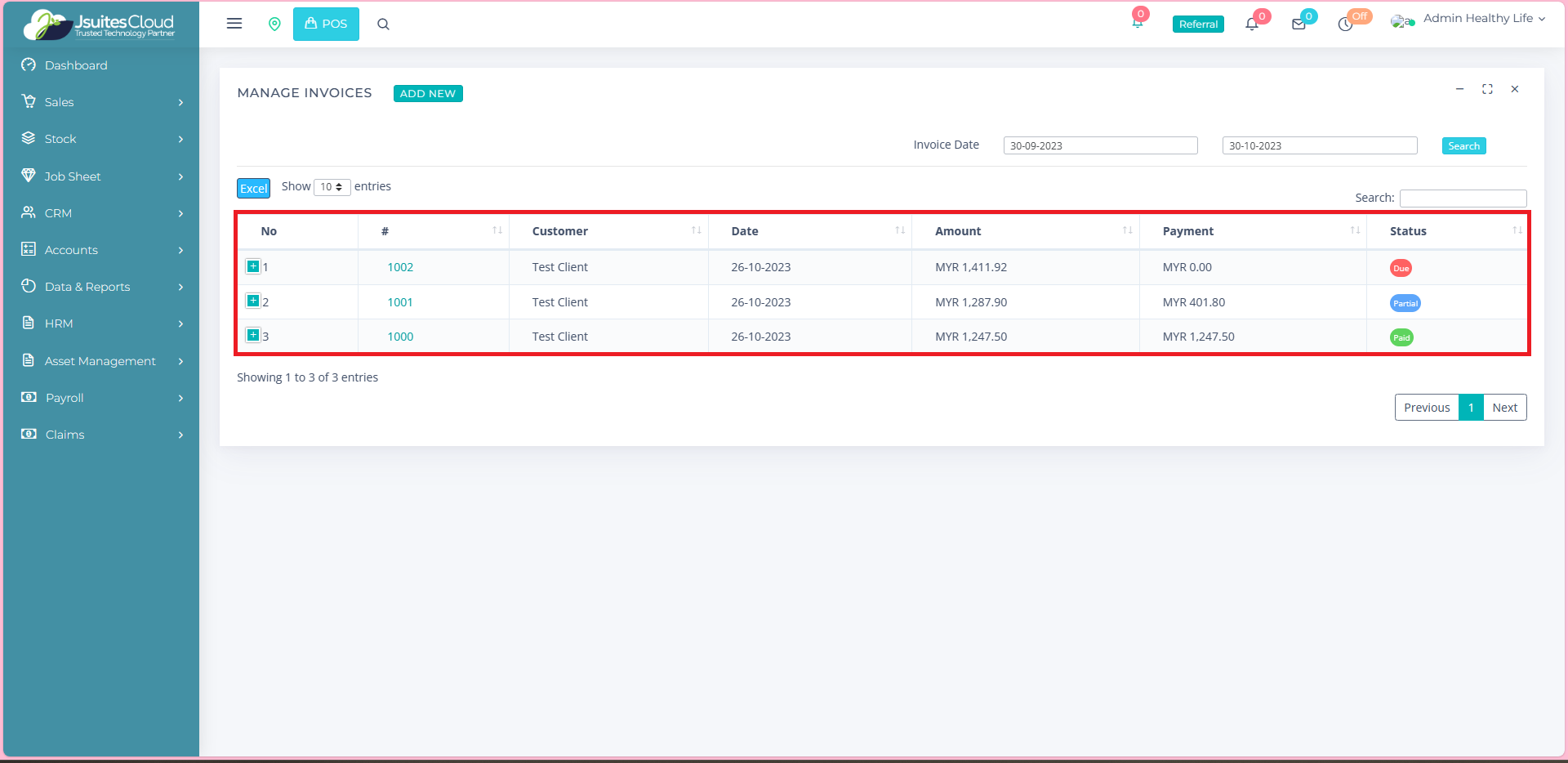Click the pink alert icon left of Referral
Viewport: 1568px width, 763px height.
[1137, 22]
